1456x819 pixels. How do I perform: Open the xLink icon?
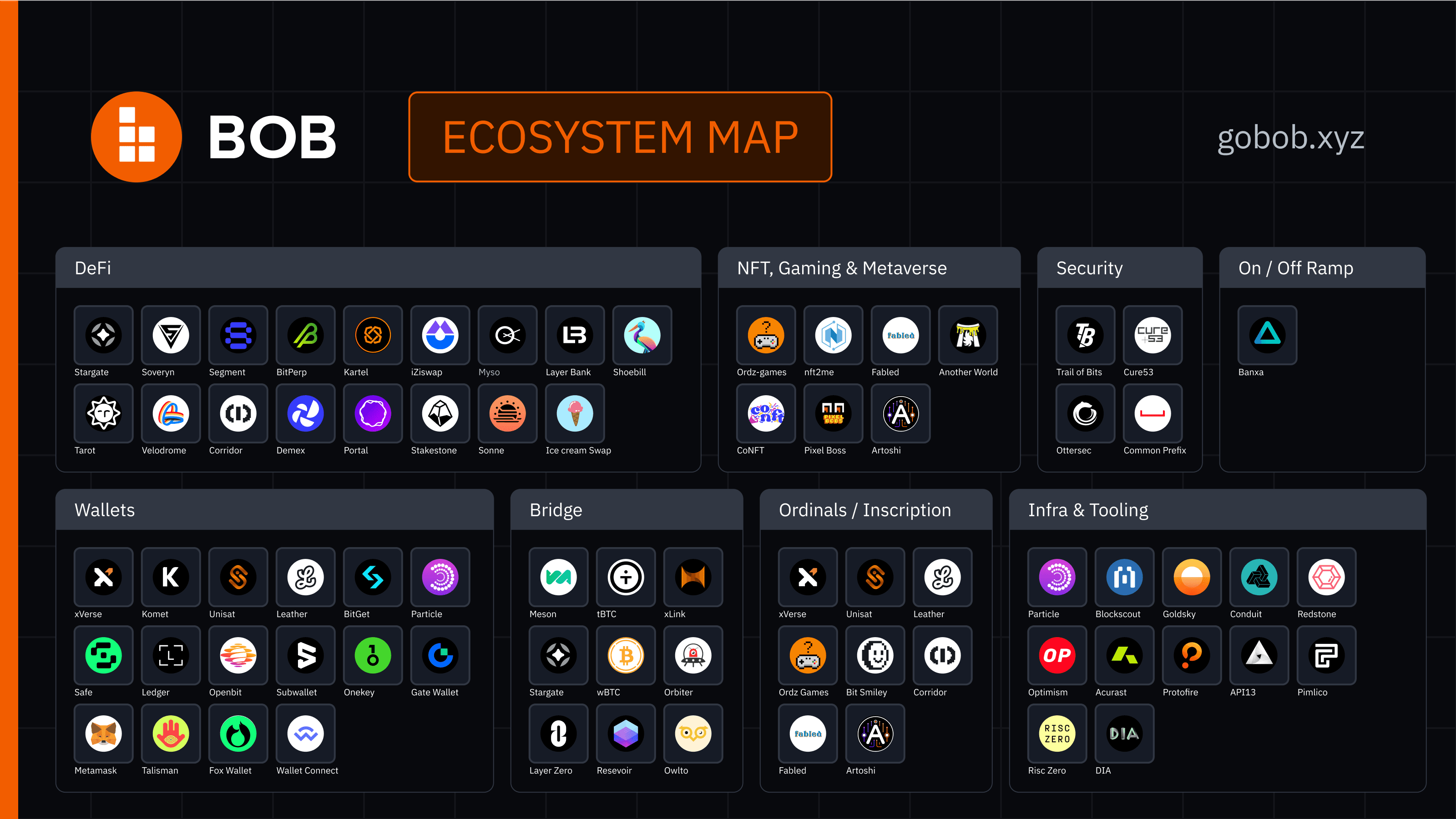[693, 577]
